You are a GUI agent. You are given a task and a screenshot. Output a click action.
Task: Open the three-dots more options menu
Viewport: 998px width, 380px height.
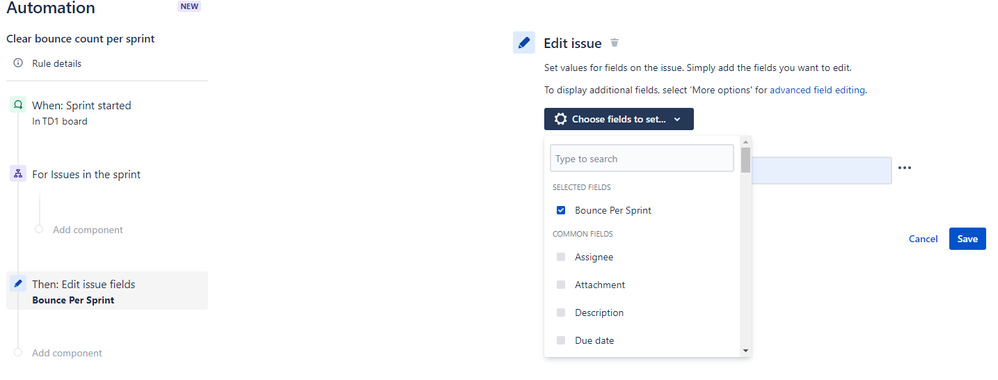point(904,167)
